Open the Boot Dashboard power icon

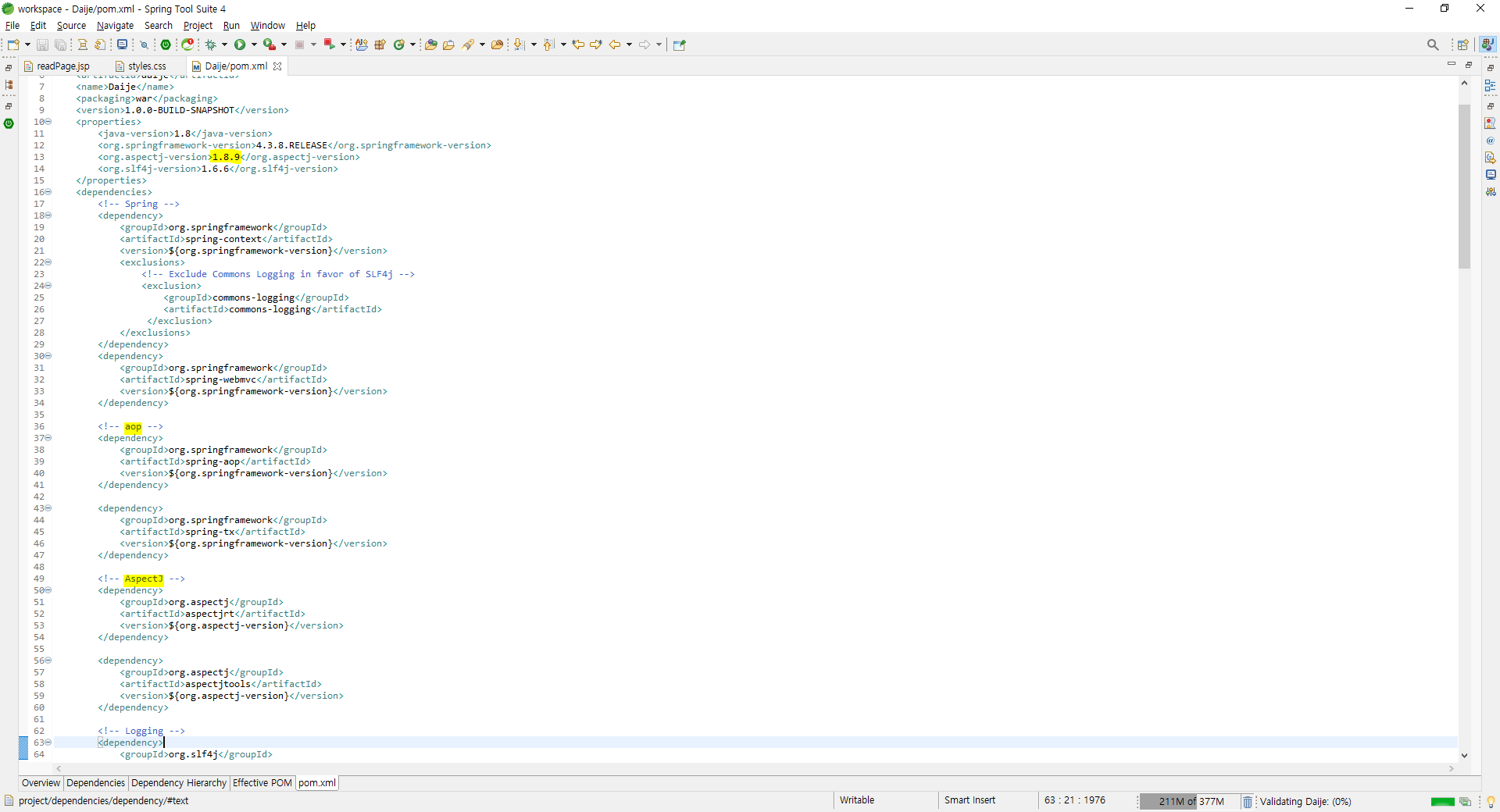(x=166, y=45)
